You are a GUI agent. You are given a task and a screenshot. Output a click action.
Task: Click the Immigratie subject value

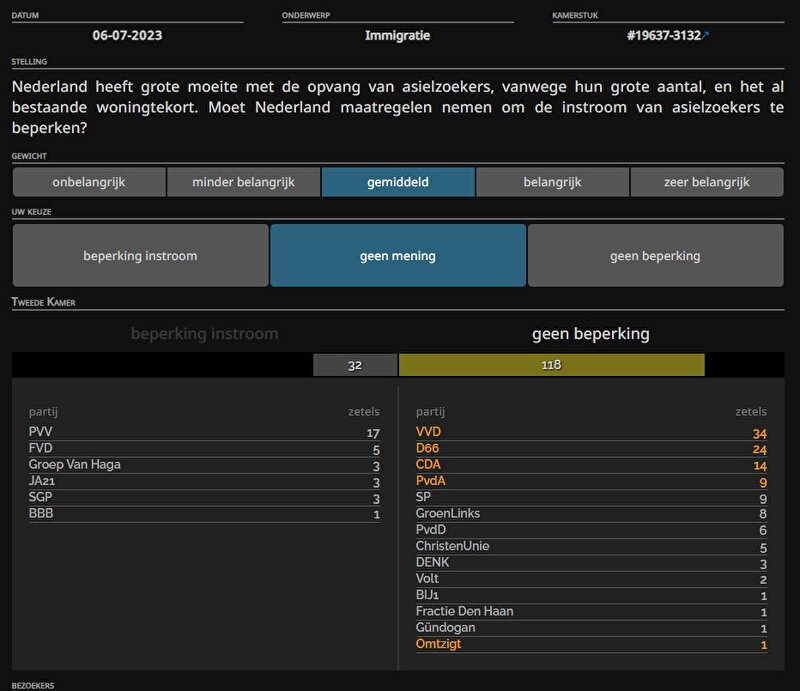397,35
